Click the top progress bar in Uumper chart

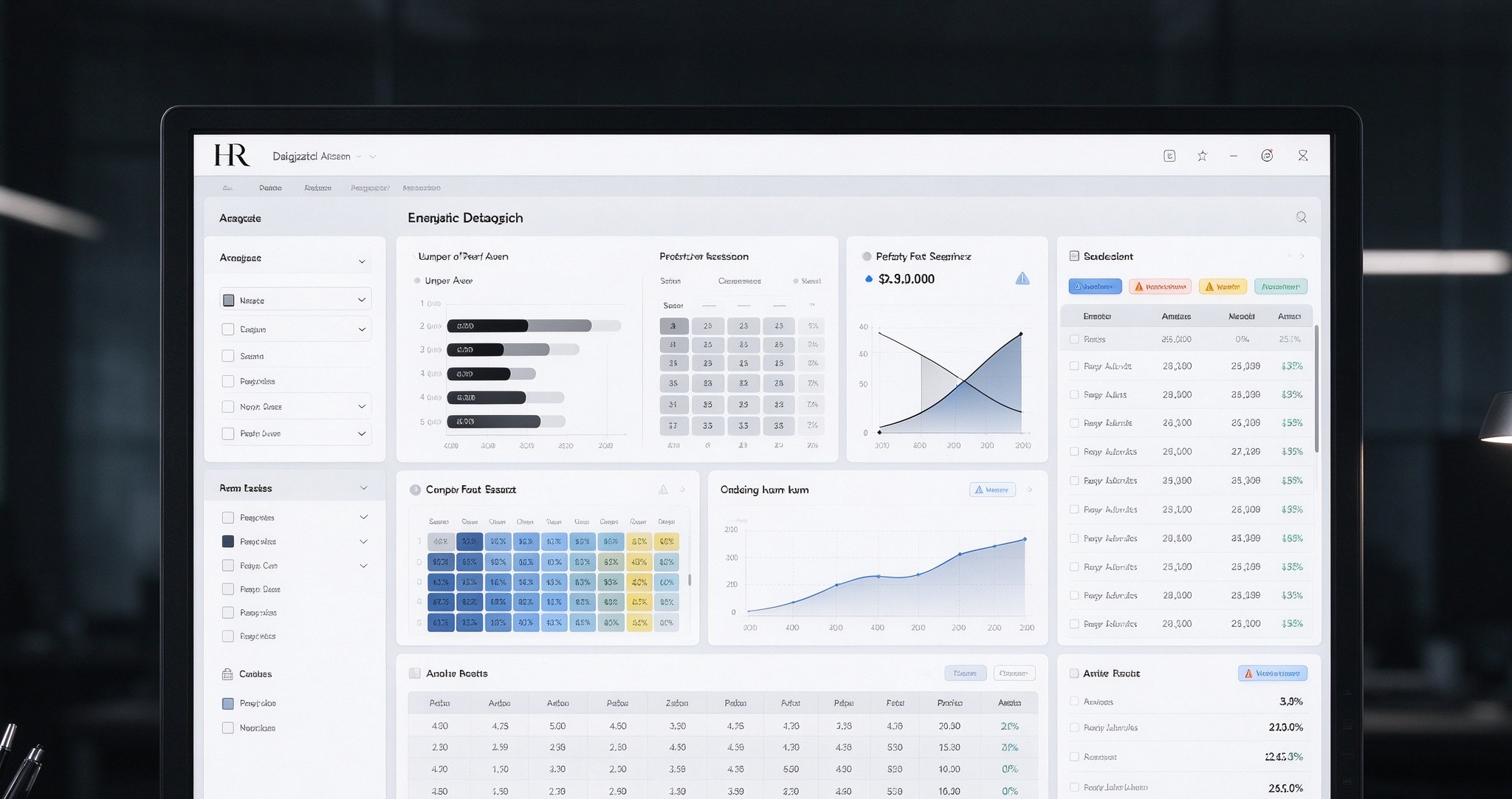click(534, 326)
